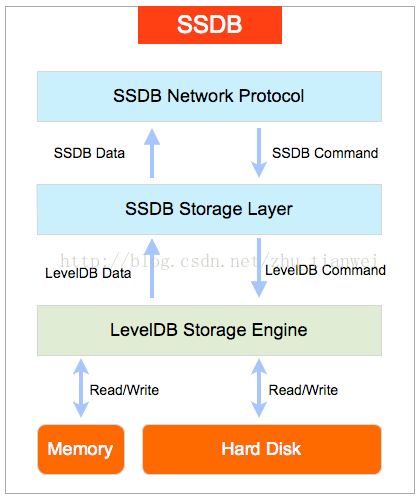Click the double arrow above Memory
Image resolution: width=420 pixels, height=500 pixels.
[81, 388]
